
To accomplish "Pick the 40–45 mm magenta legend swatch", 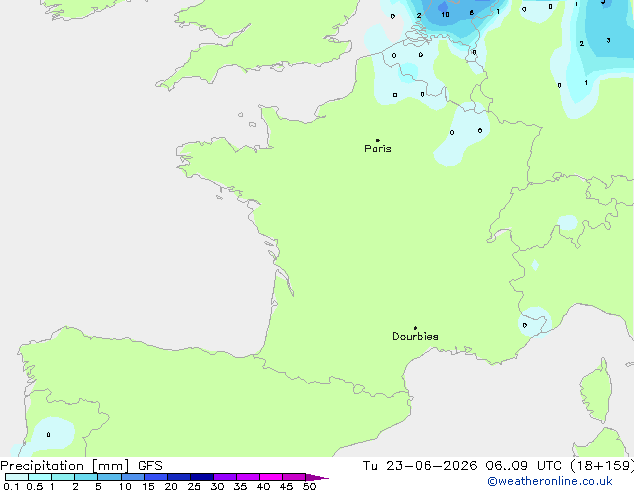I will [271, 477].
